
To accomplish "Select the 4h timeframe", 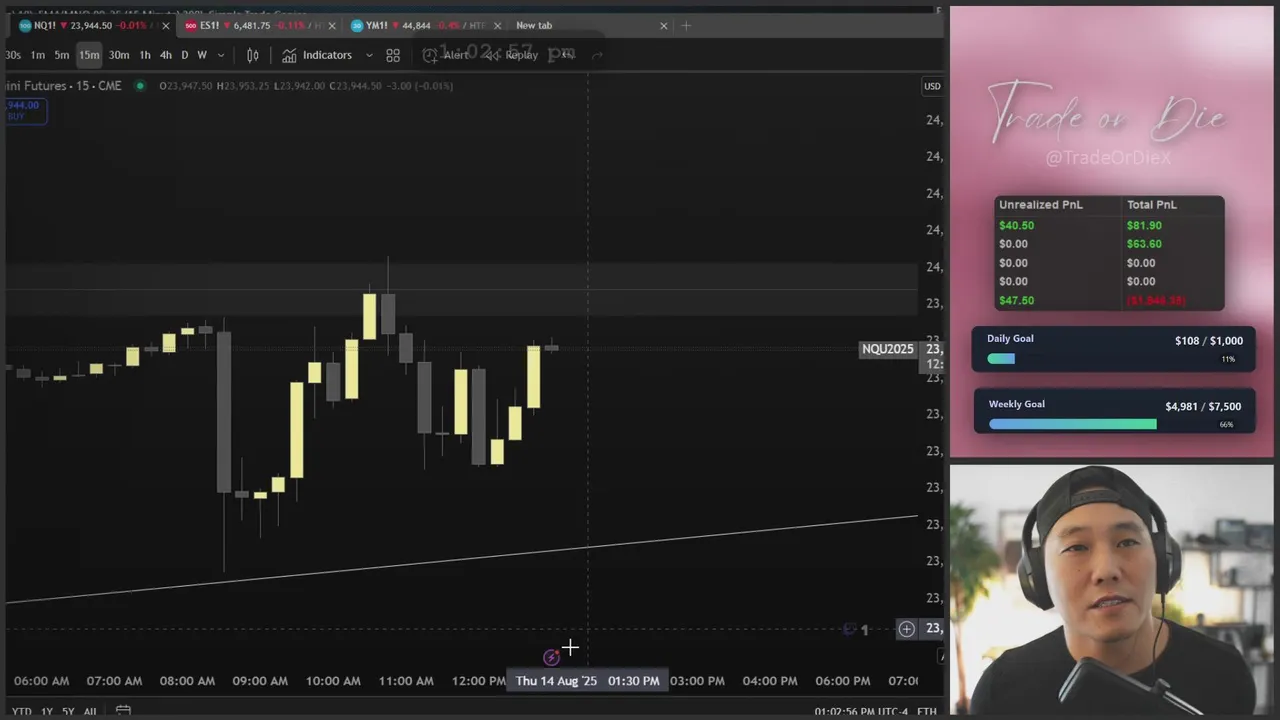I will (166, 55).
